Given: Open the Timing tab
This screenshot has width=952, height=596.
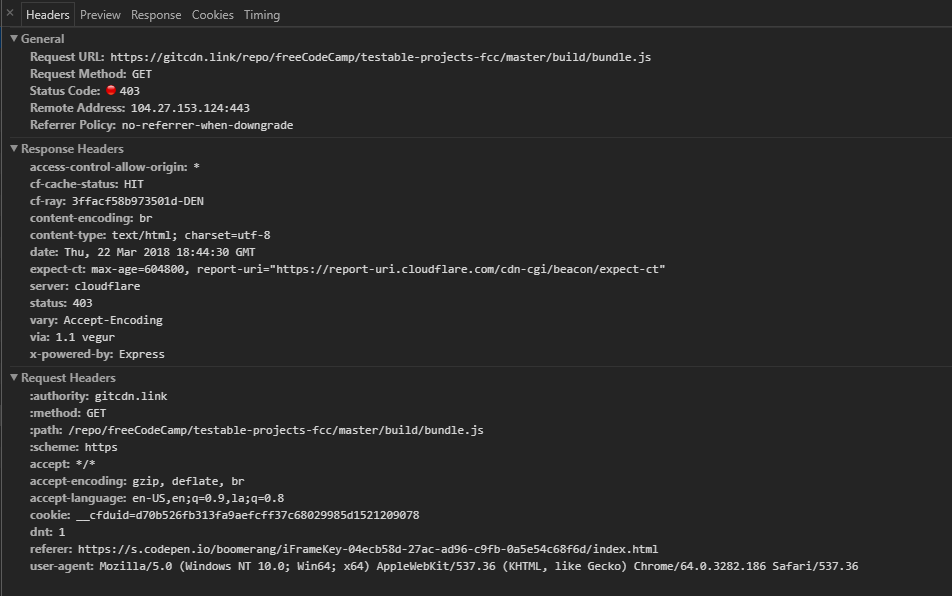Looking at the screenshot, I should [x=261, y=14].
